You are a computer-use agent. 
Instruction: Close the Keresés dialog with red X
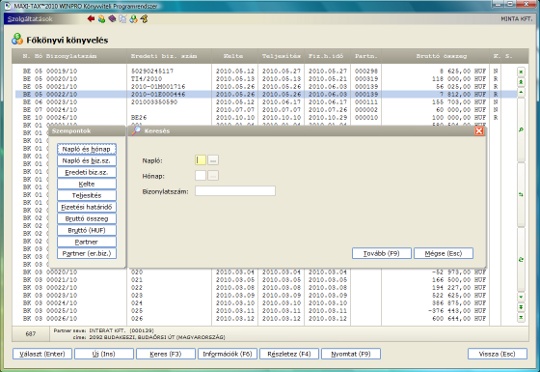coord(479,131)
